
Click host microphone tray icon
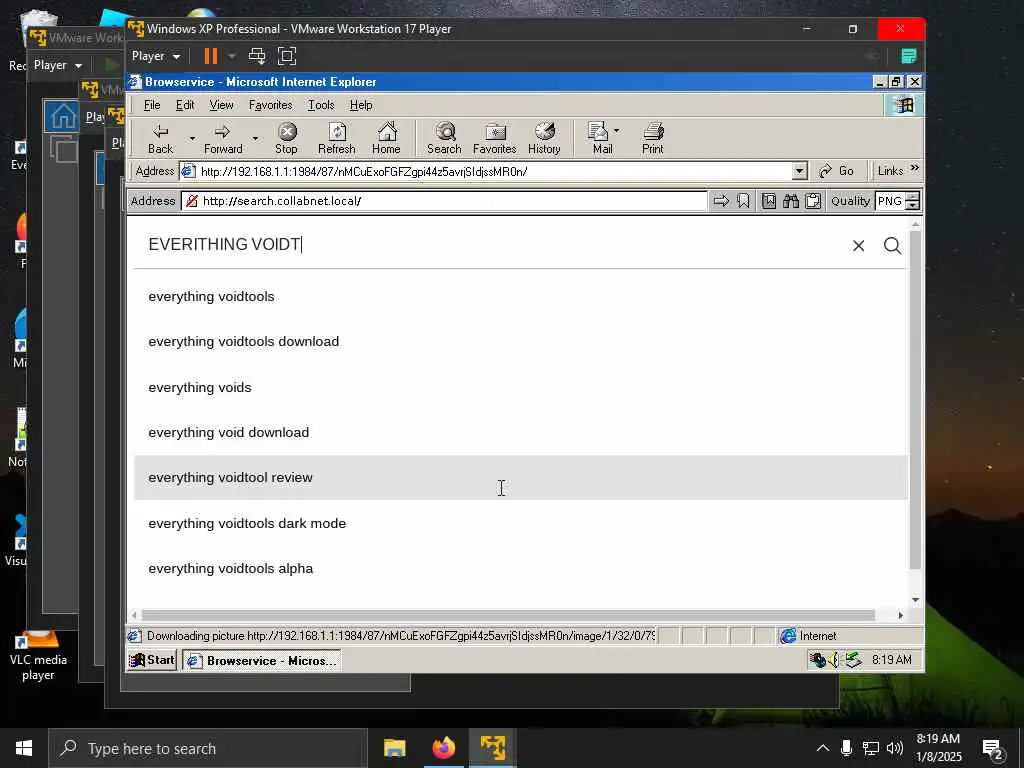coord(846,748)
